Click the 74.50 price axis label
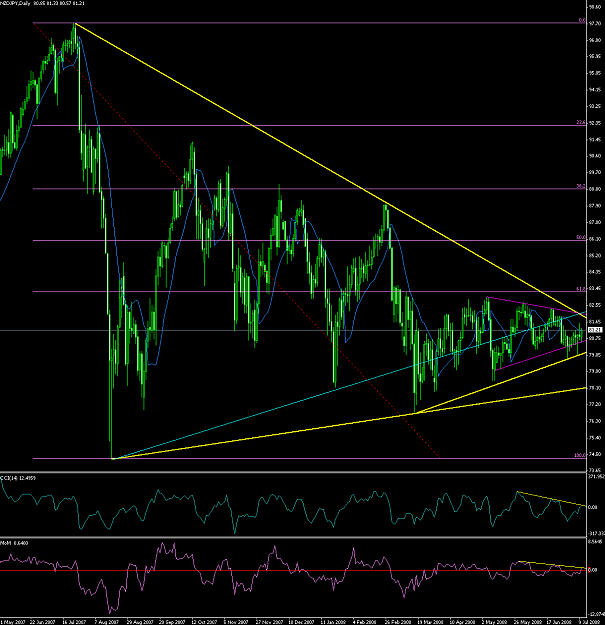 595,454
